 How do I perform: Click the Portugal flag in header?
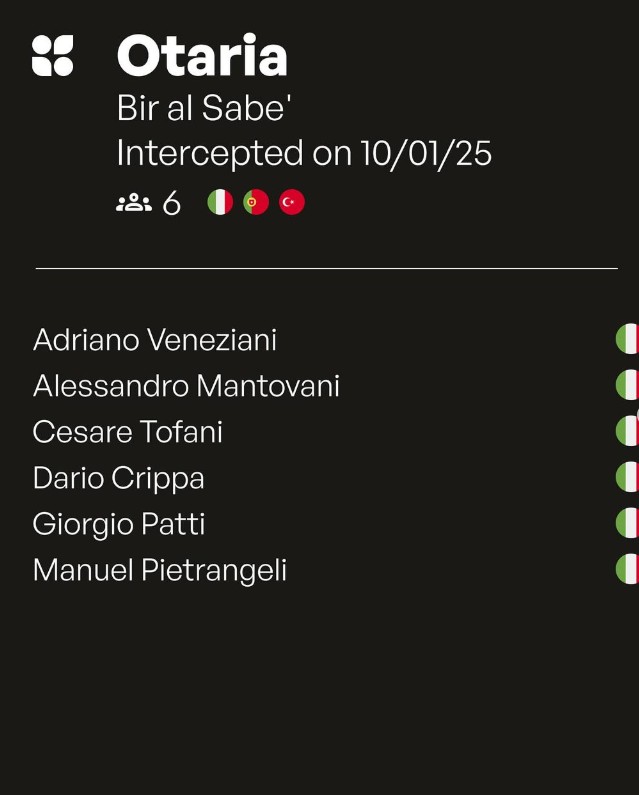256,202
